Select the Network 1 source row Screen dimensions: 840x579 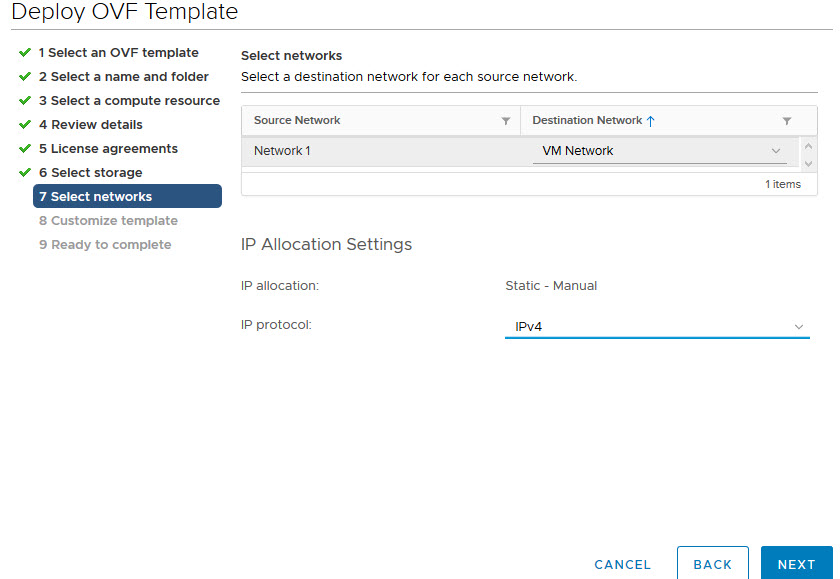coord(283,151)
